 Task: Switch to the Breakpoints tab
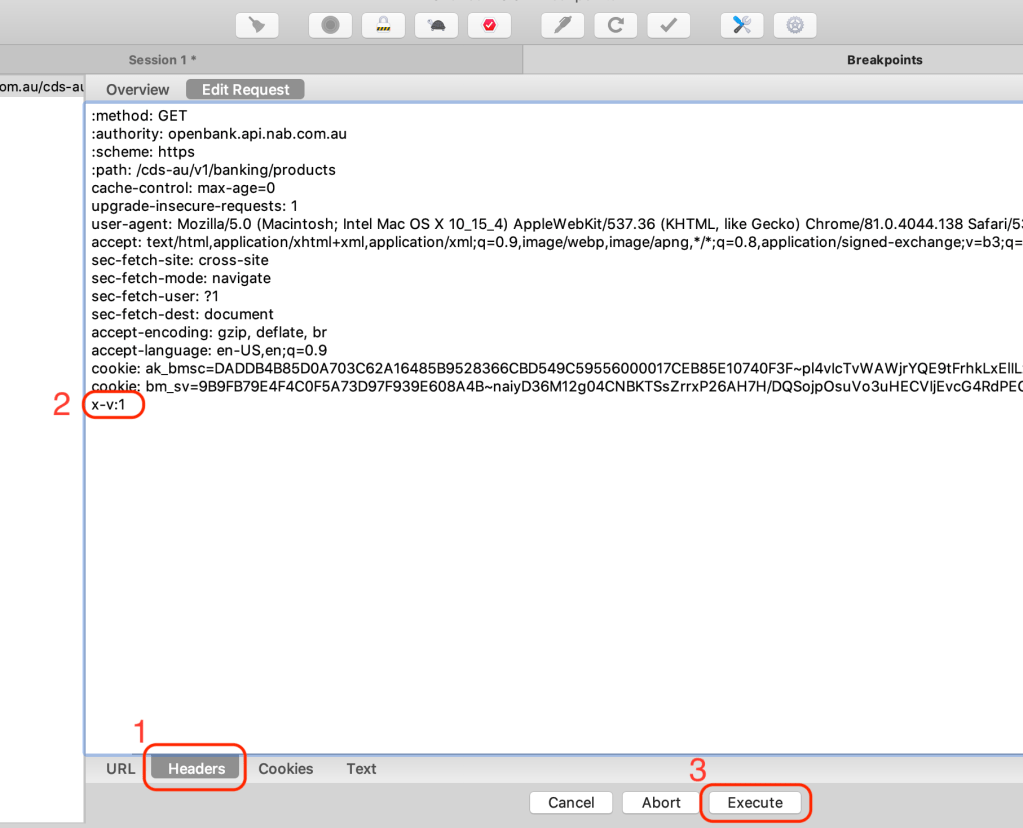pos(884,60)
